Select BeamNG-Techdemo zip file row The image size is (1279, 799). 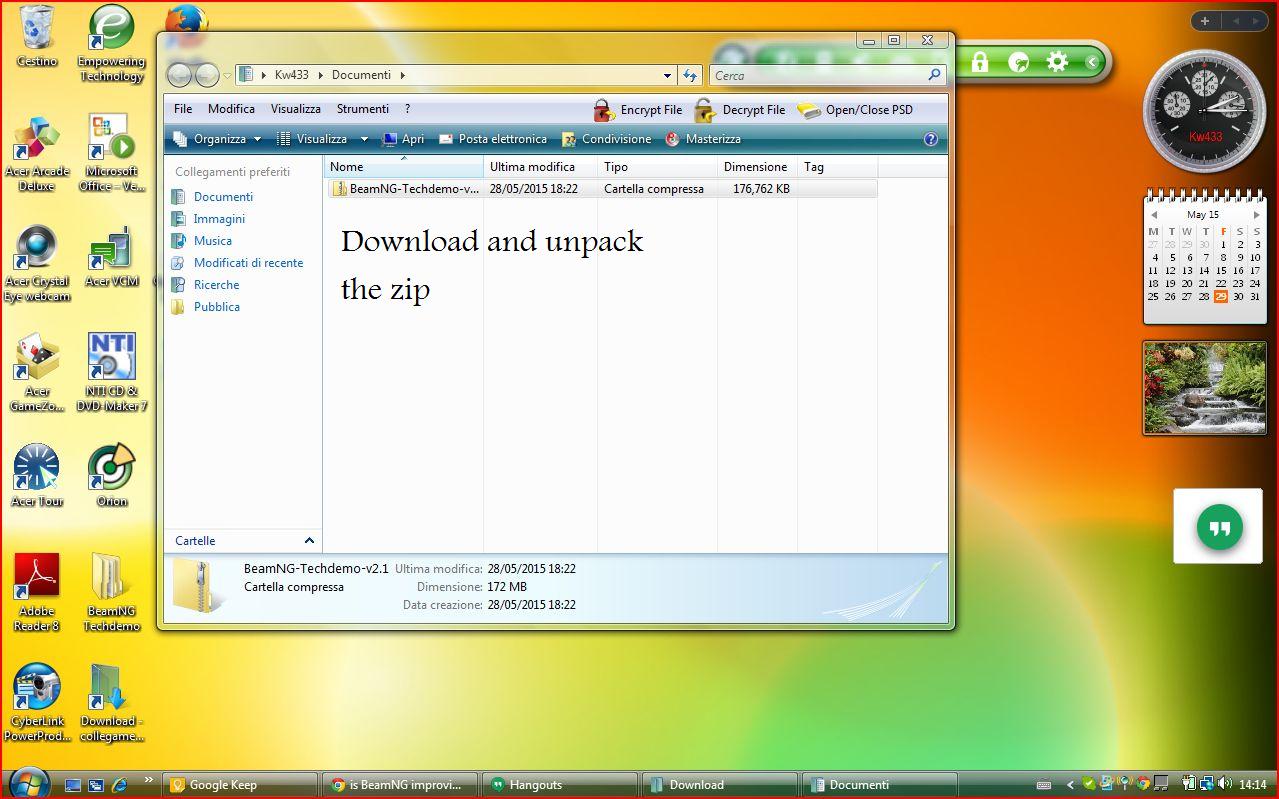coord(602,188)
